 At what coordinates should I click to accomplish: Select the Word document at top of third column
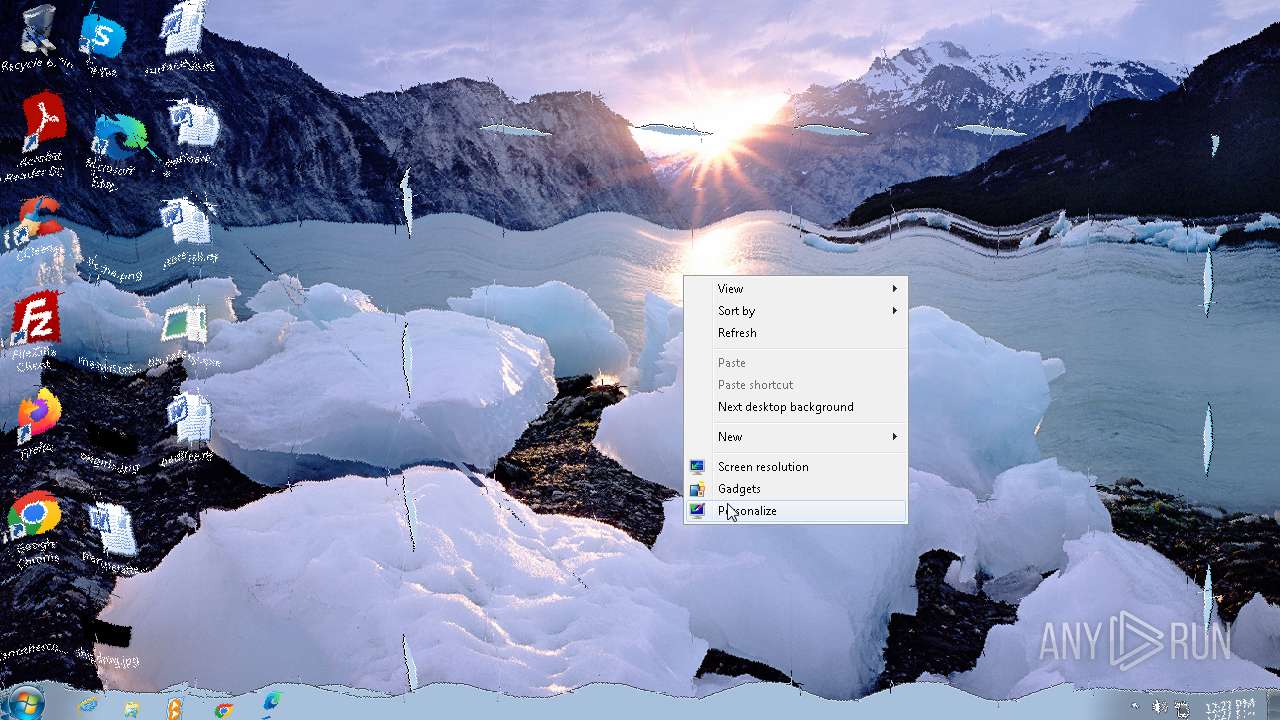[182, 36]
